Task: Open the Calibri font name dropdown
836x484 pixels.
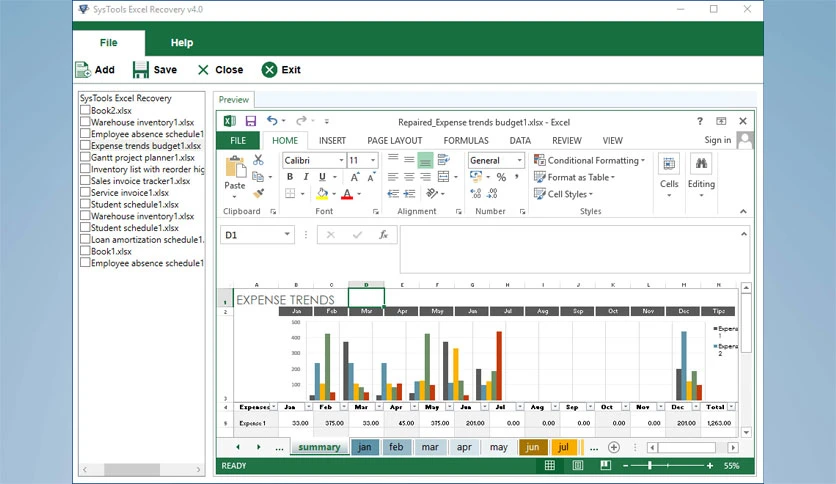Action: click(x=341, y=160)
